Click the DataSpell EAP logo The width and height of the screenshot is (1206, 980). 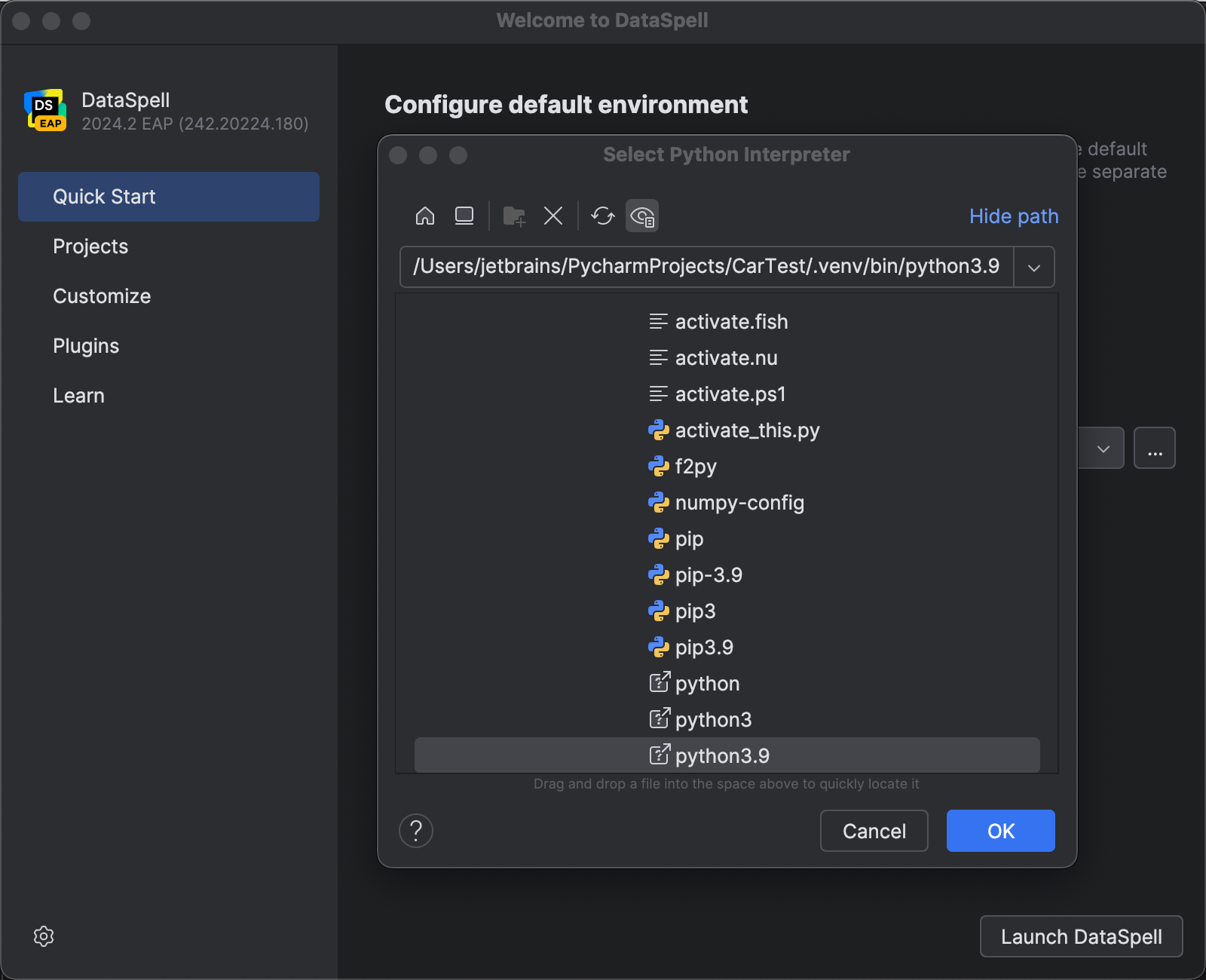(45, 111)
